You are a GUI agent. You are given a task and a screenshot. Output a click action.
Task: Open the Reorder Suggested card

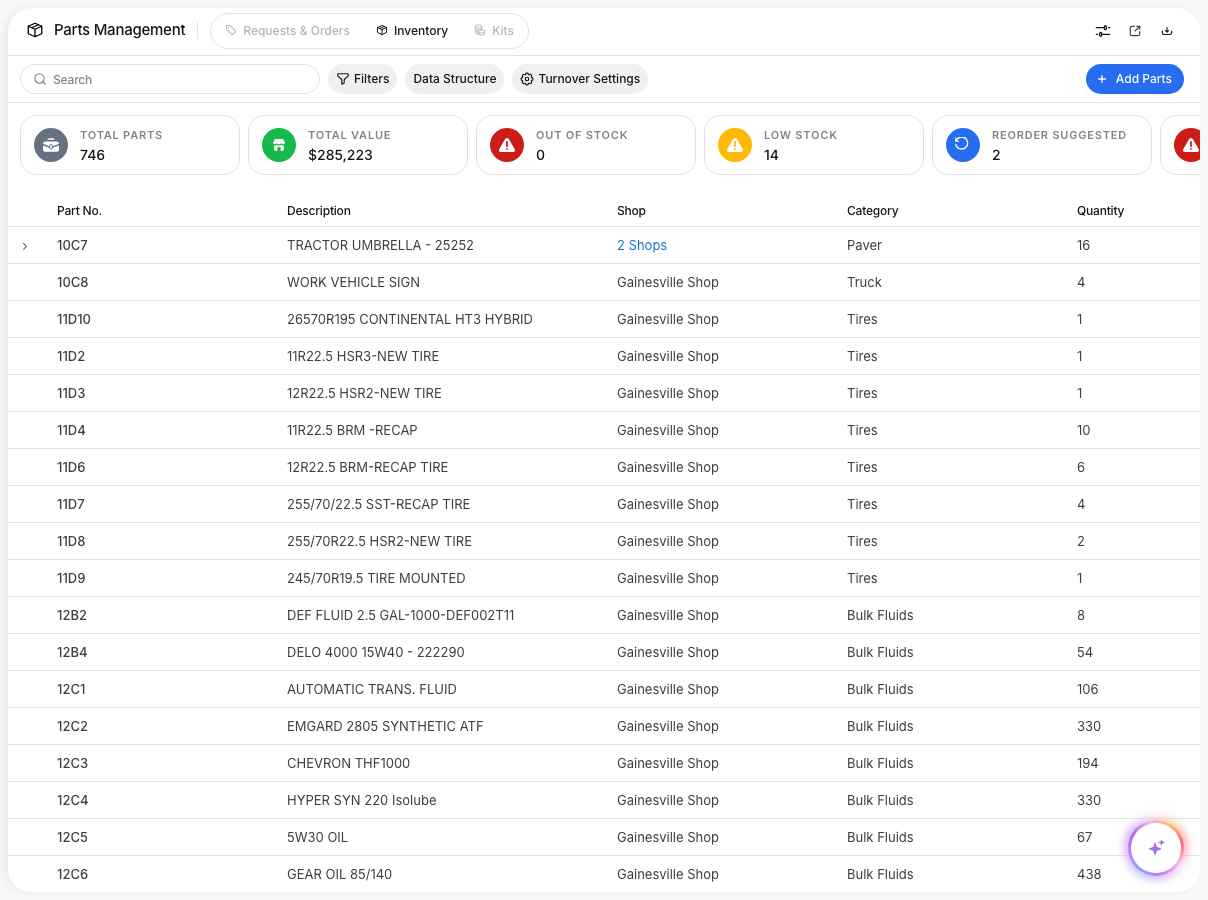pos(1042,145)
